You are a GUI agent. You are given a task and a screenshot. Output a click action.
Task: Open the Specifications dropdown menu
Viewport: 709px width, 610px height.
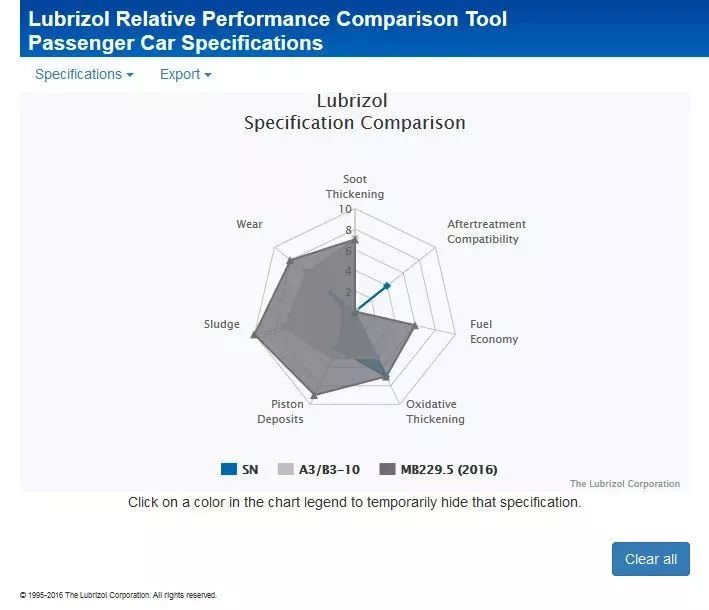83,75
